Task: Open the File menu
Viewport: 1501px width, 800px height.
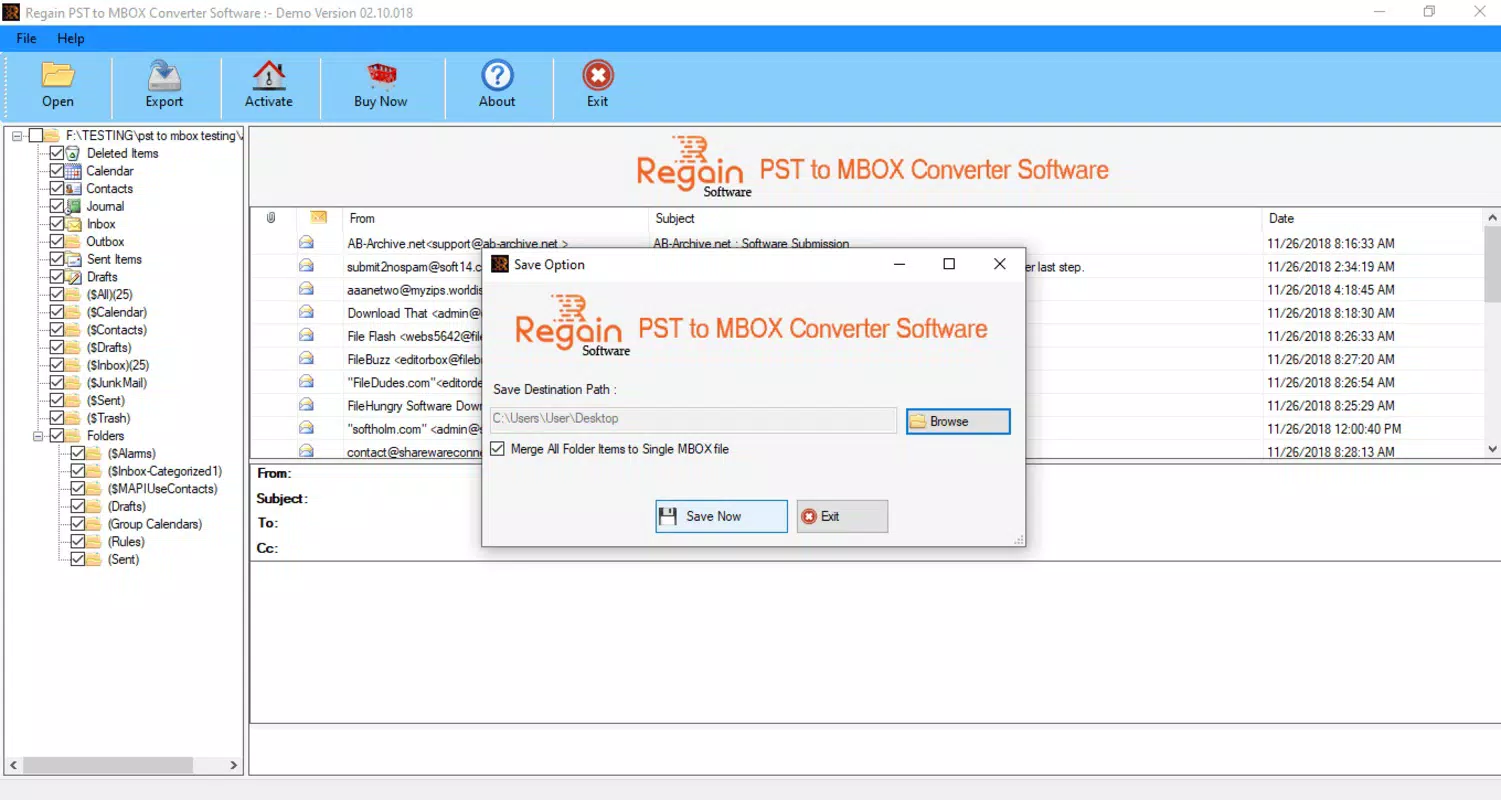Action: (x=26, y=38)
